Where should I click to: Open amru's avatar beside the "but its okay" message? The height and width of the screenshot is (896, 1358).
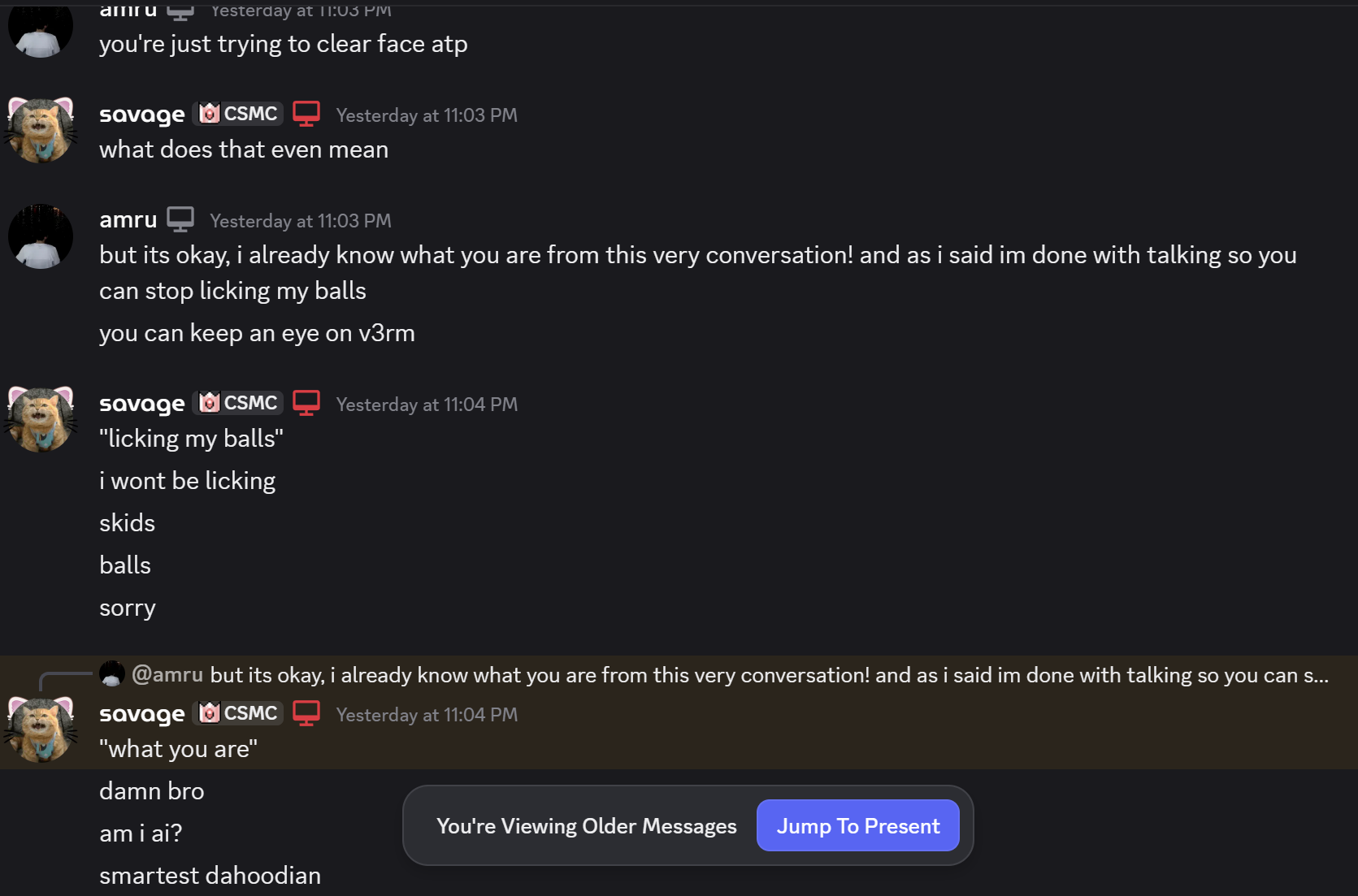pyautogui.click(x=41, y=236)
